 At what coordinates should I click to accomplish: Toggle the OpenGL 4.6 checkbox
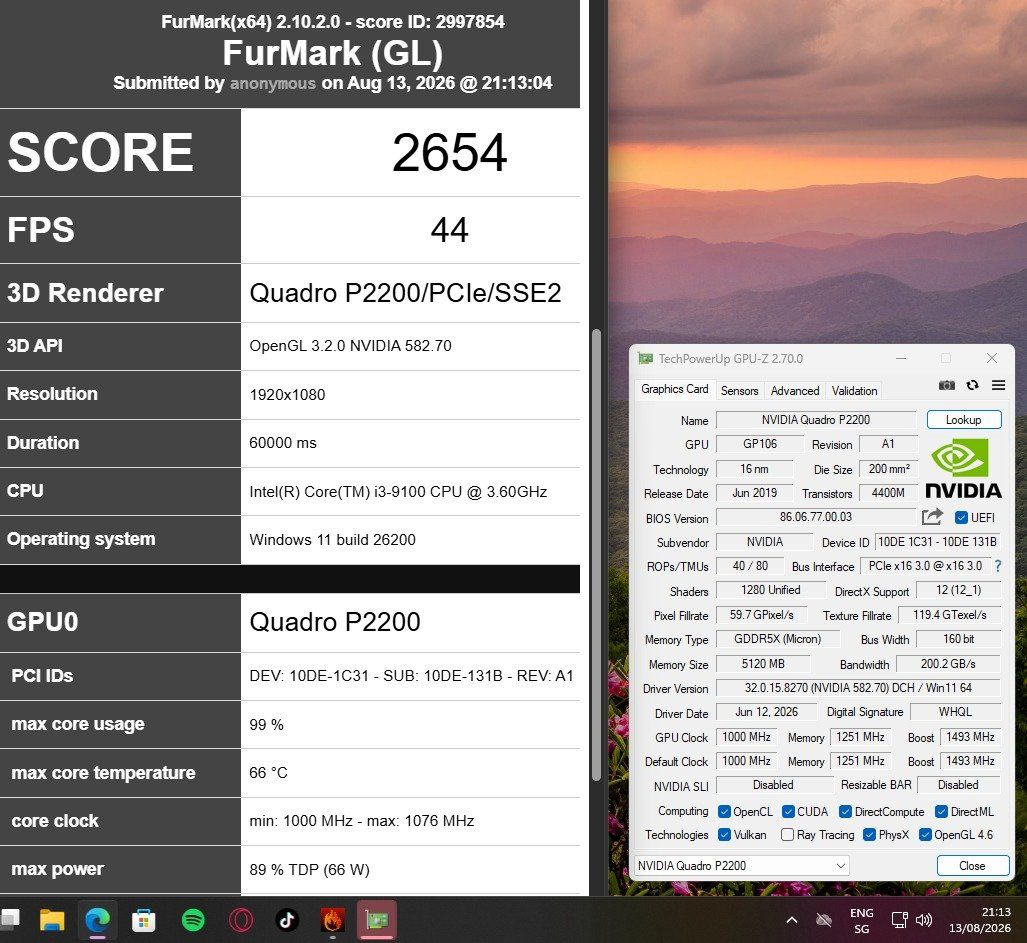tap(925, 834)
